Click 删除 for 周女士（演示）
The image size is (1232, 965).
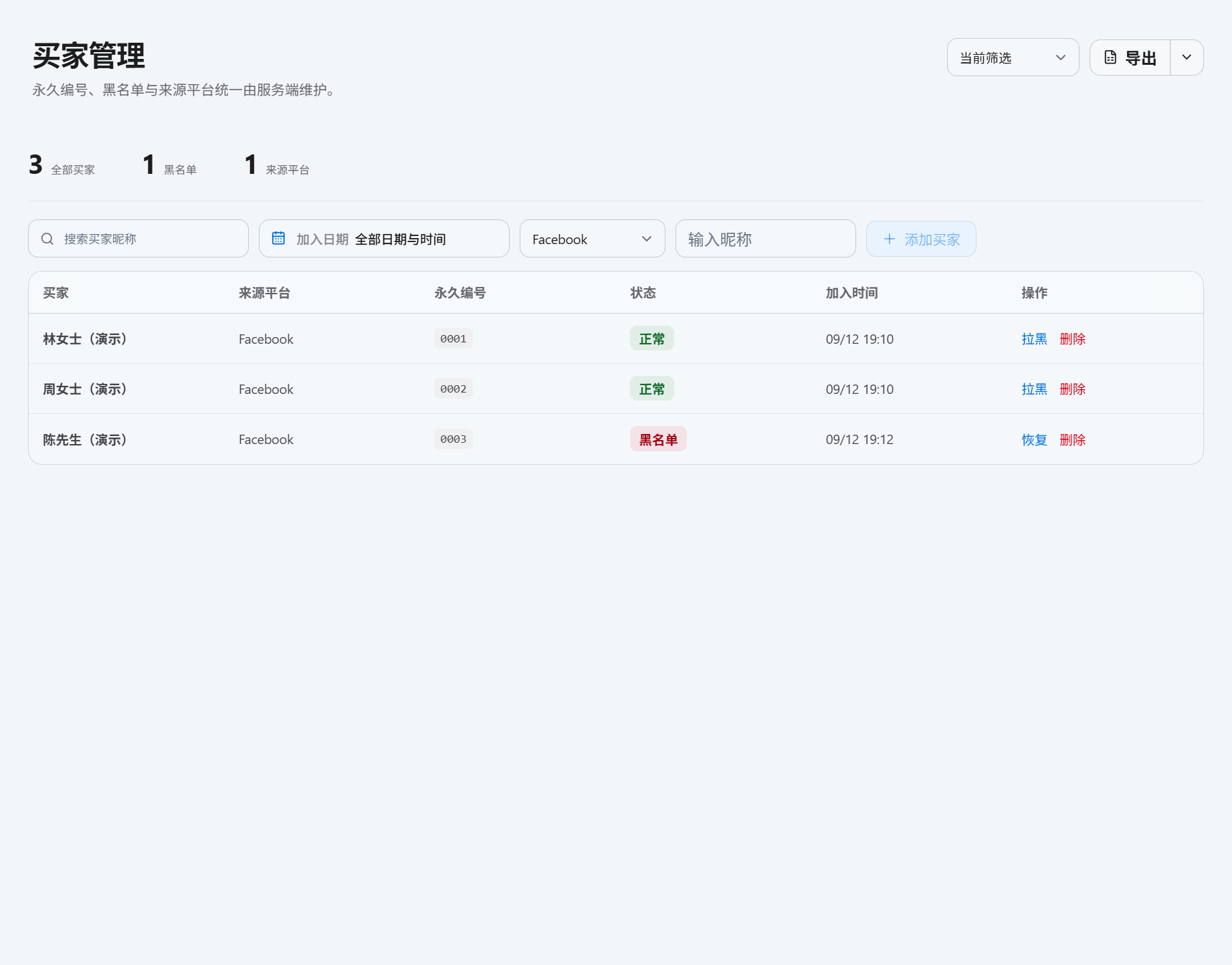(x=1072, y=389)
